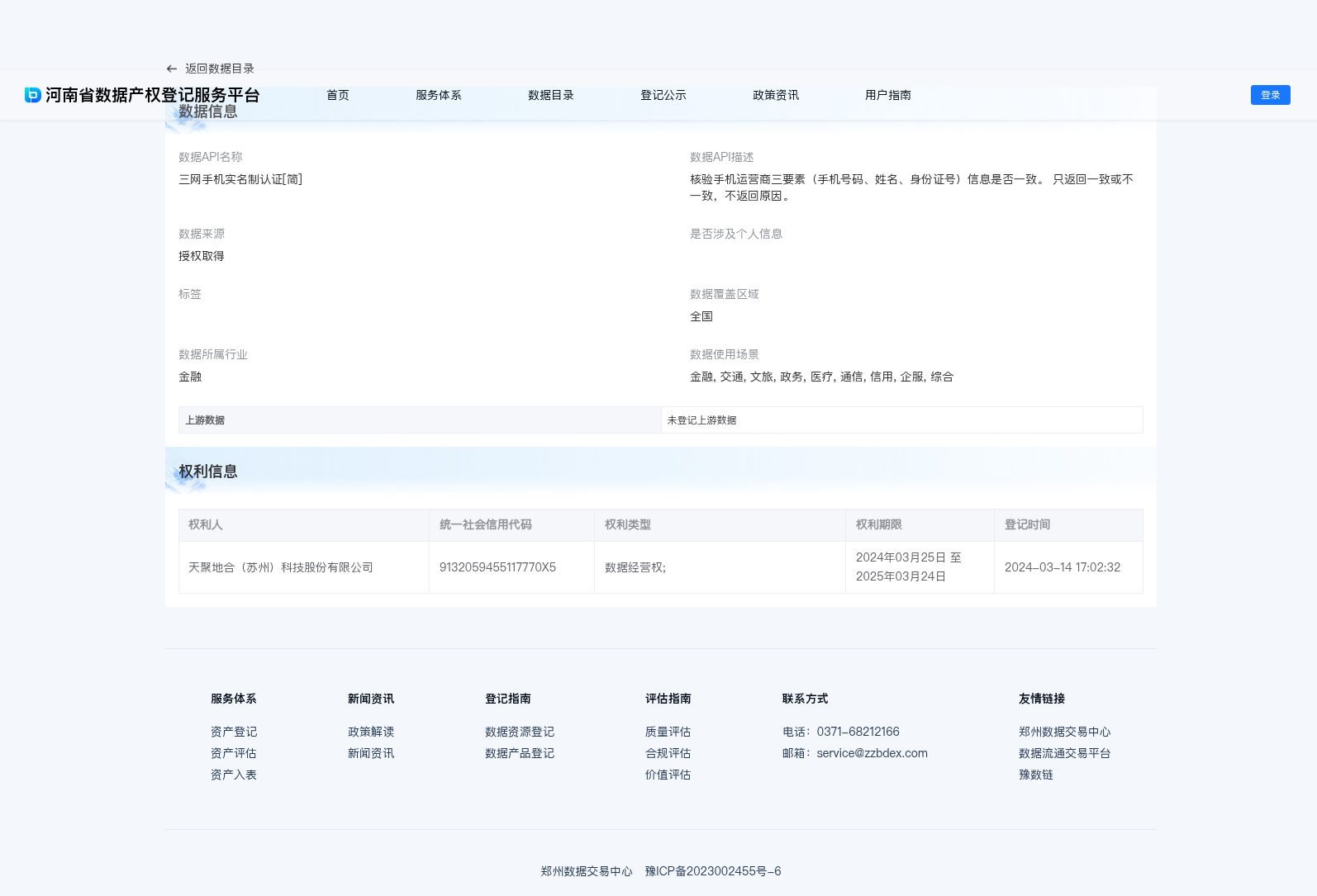Click the 权利人 column header

[304, 525]
